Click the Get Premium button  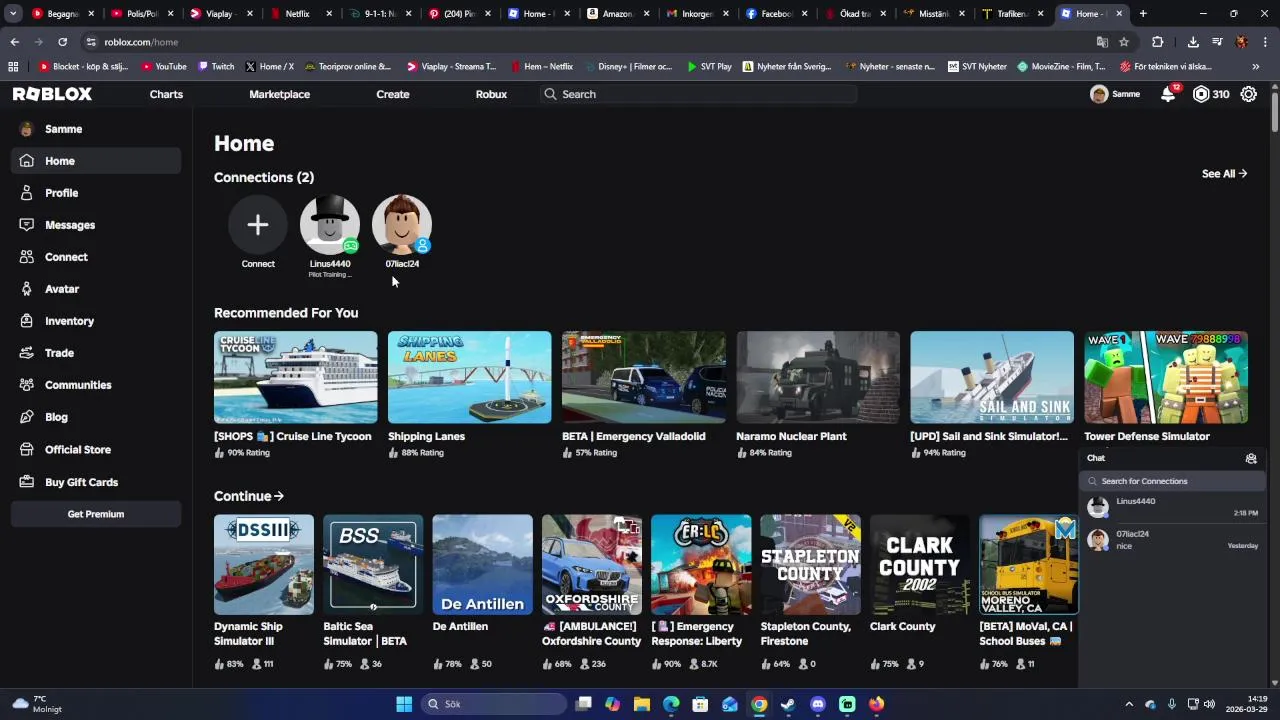pos(96,514)
